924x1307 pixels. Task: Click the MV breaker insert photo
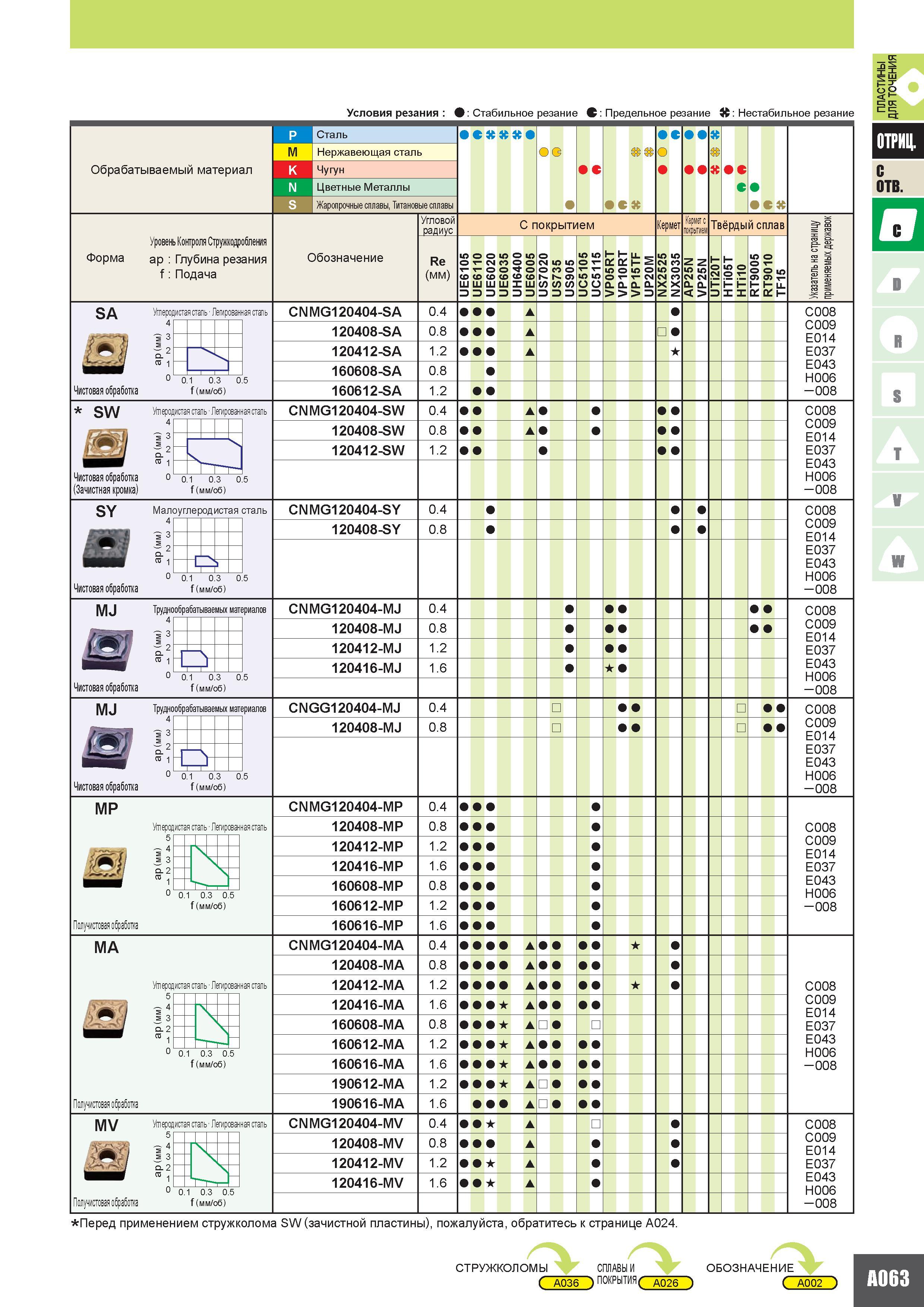[107, 1161]
